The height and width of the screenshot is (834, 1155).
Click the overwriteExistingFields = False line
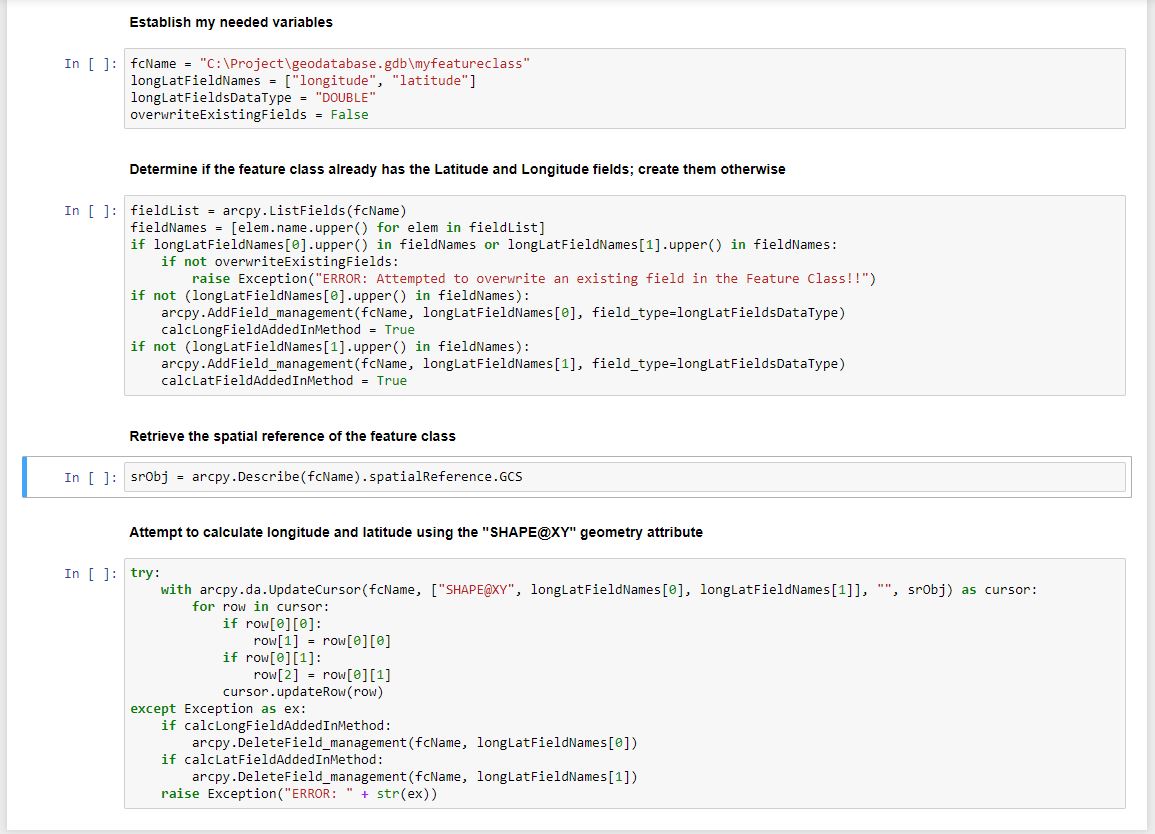point(249,115)
